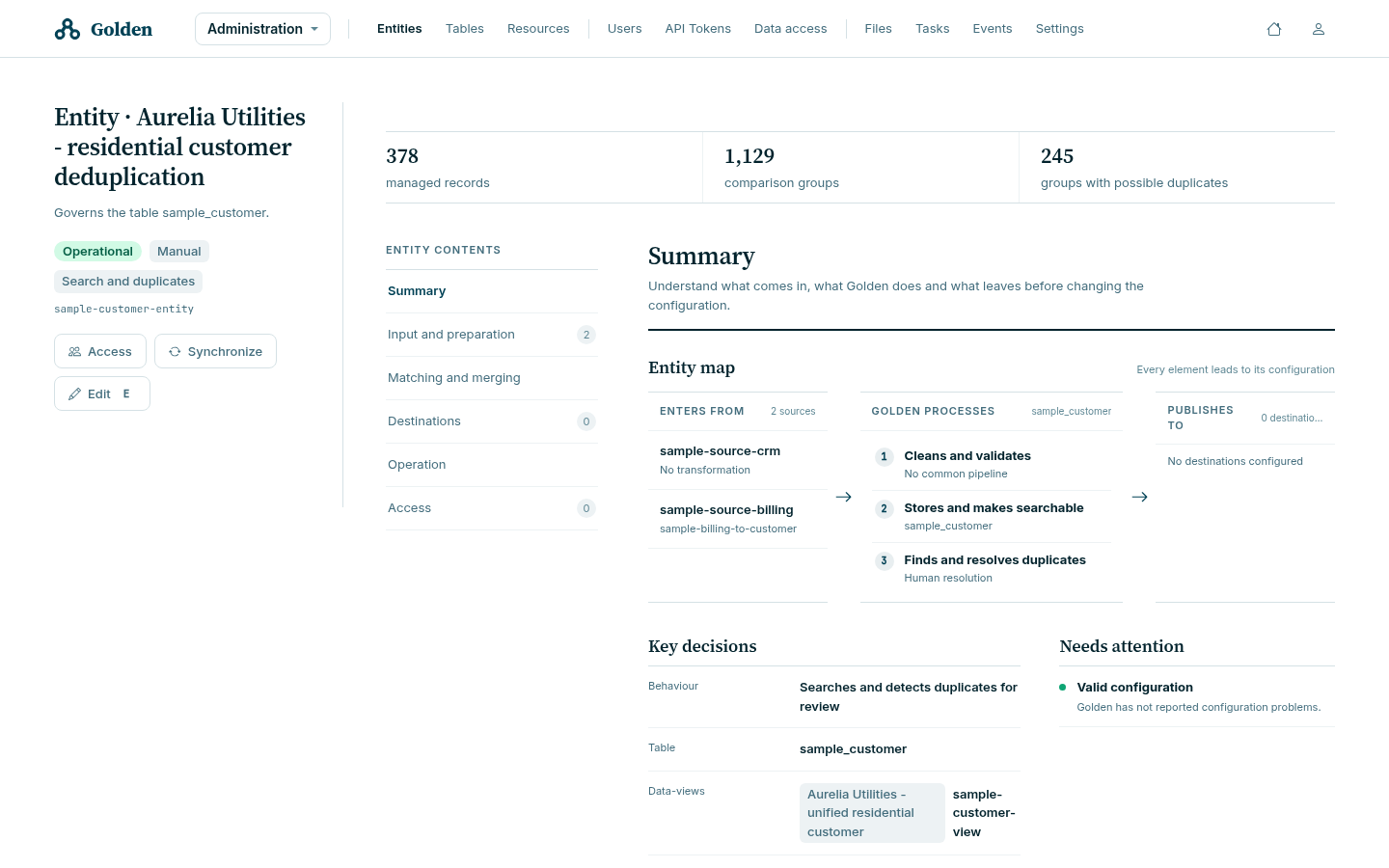Image resolution: width=1389 pixels, height=868 pixels.
Task: Click the Golden logo icon
Action: [68, 29]
